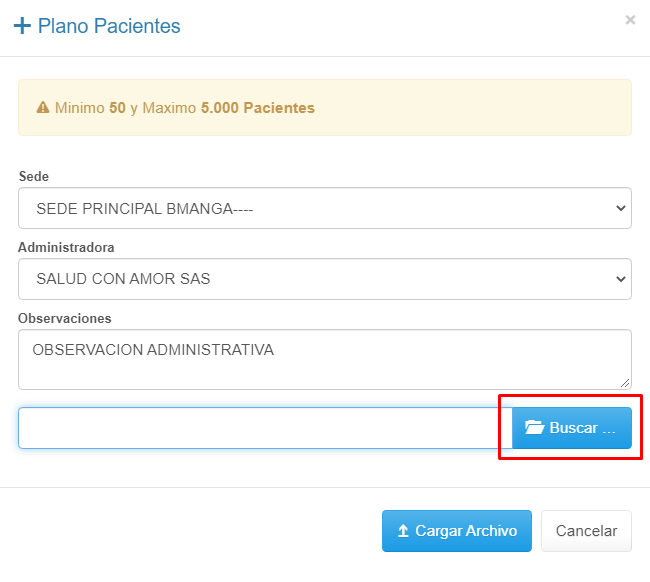The image size is (650, 582).
Task: Expand the chevron arrow on the Administradora select
Action: [x=621, y=279]
